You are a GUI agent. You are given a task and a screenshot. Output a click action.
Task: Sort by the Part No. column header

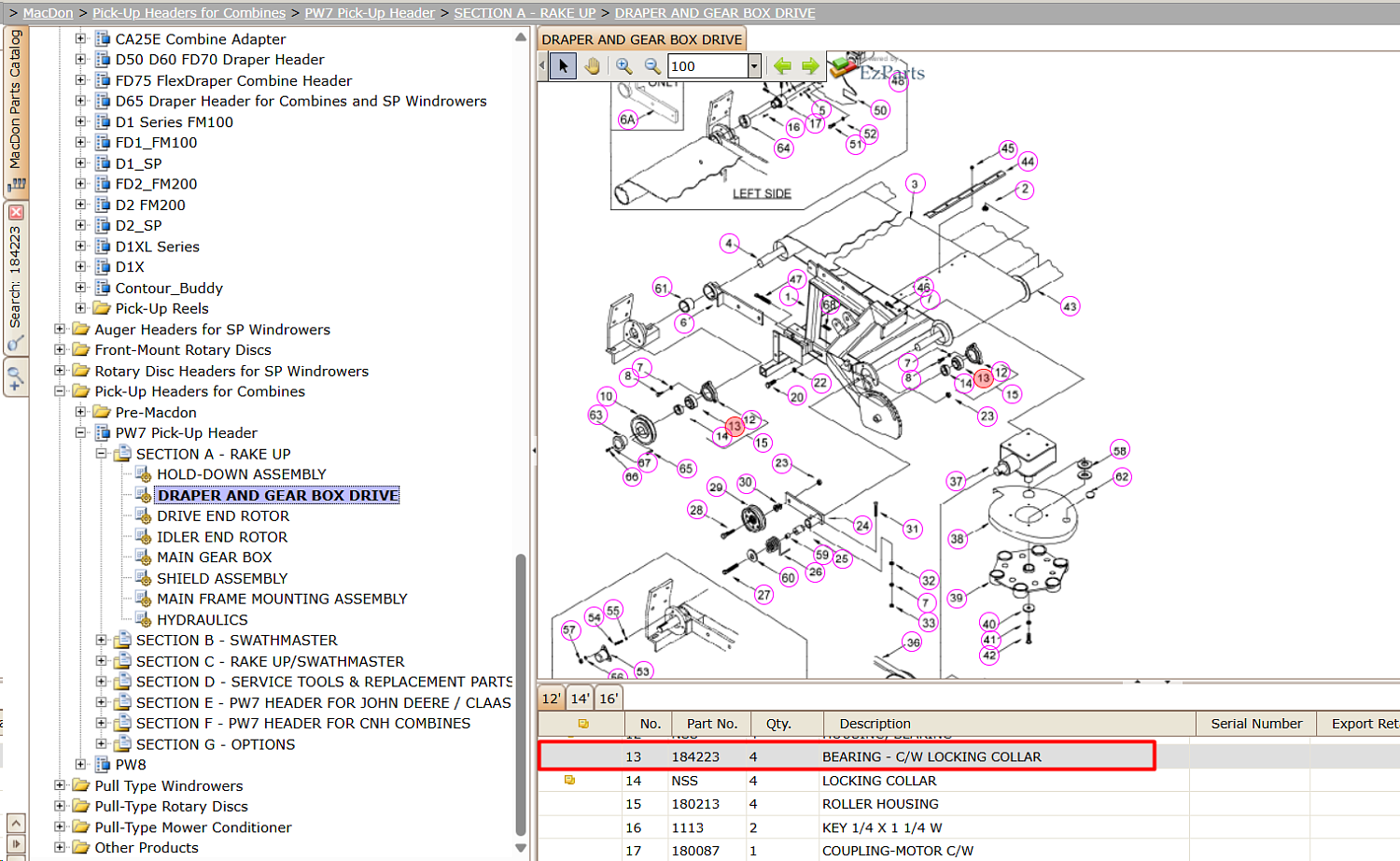712,724
